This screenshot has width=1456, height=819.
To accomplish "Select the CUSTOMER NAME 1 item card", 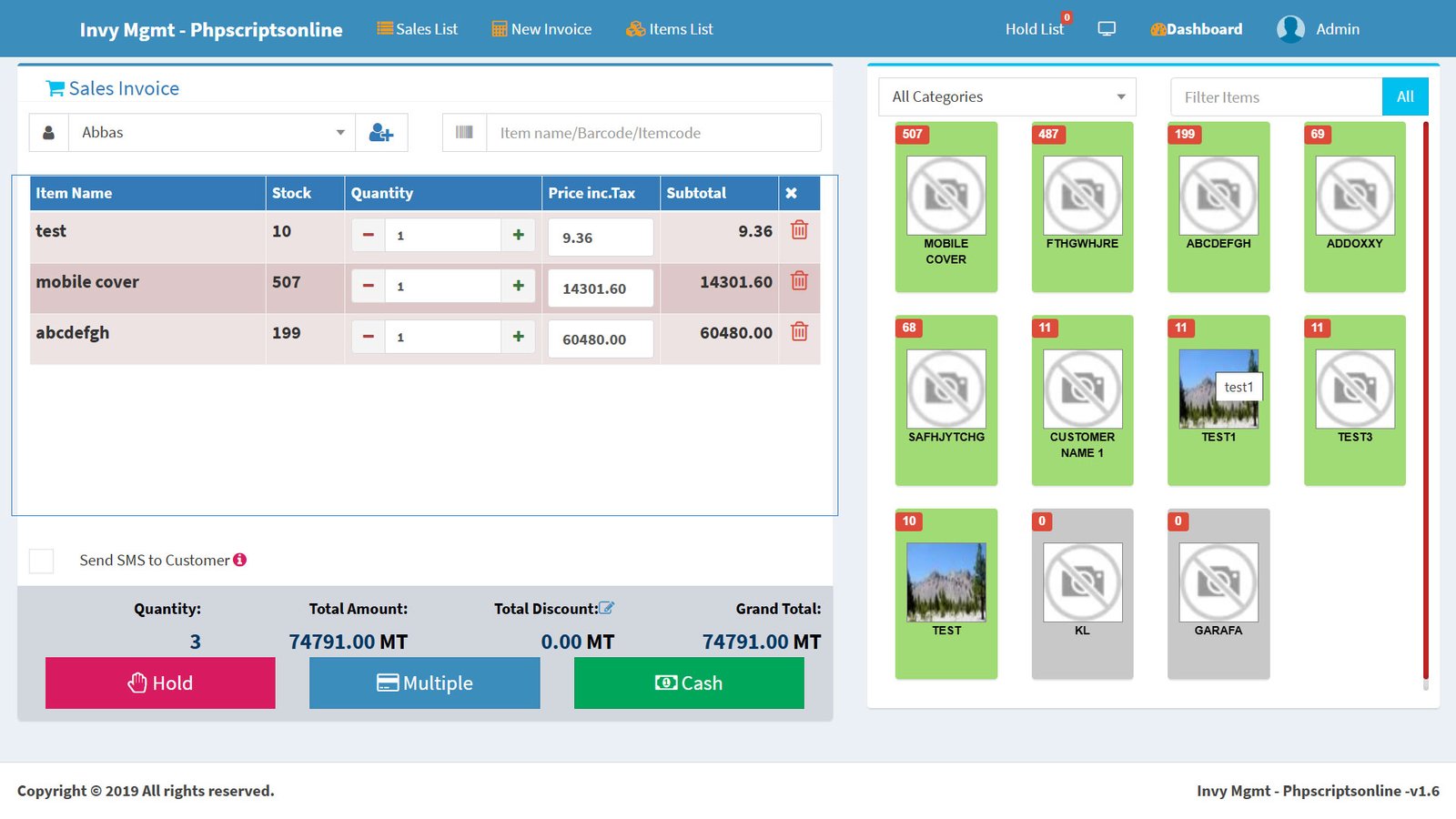I will coord(1082,400).
